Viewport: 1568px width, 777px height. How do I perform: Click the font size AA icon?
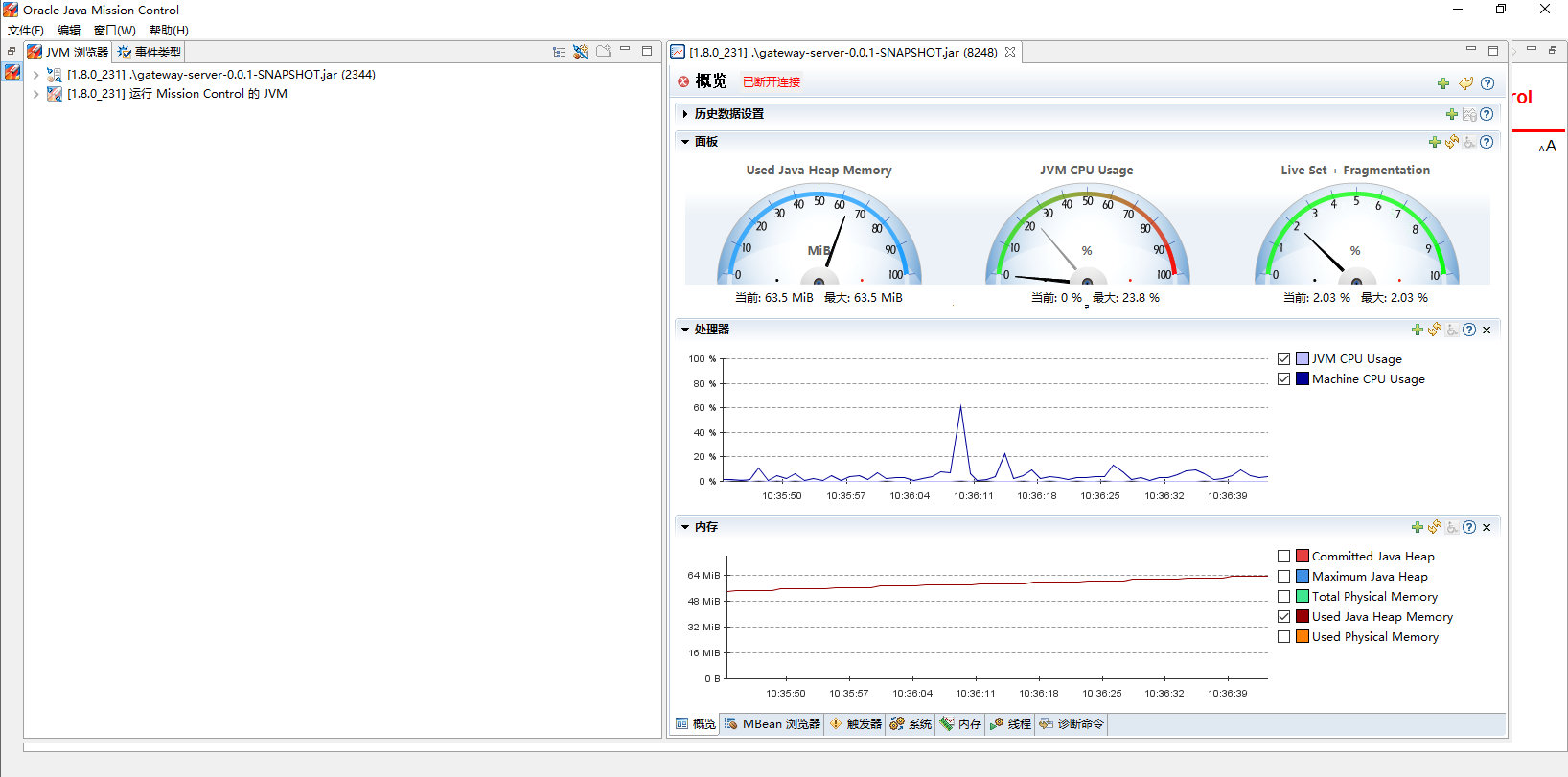[1547, 147]
